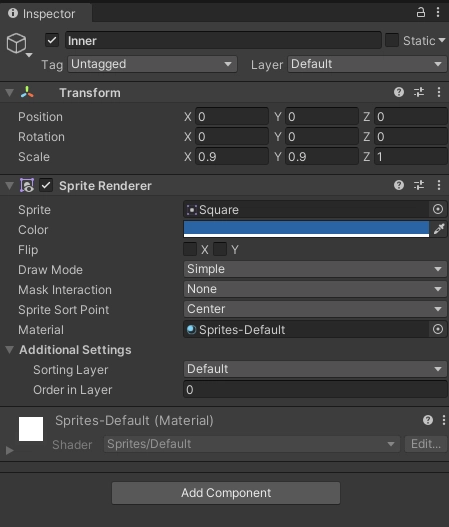Screen dimensions: 449x527
Task: Click the Add Component button
Action: point(226,493)
